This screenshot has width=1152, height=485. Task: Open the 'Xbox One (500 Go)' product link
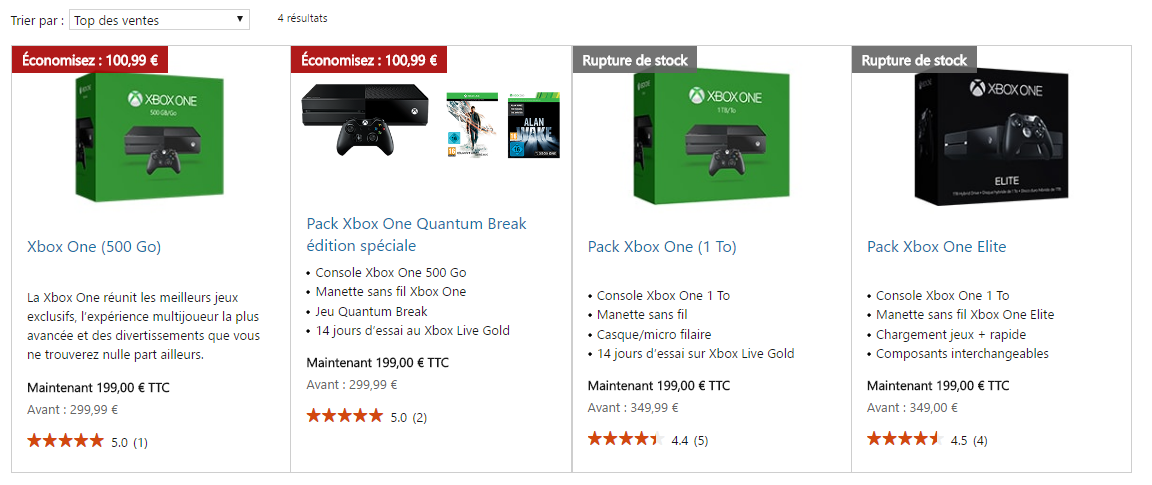coord(94,247)
